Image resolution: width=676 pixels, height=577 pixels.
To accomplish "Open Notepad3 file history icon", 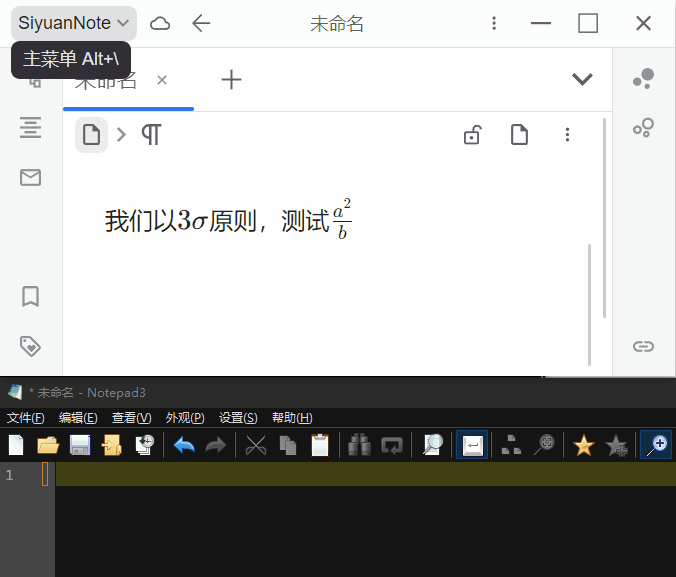I will (x=144, y=445).
